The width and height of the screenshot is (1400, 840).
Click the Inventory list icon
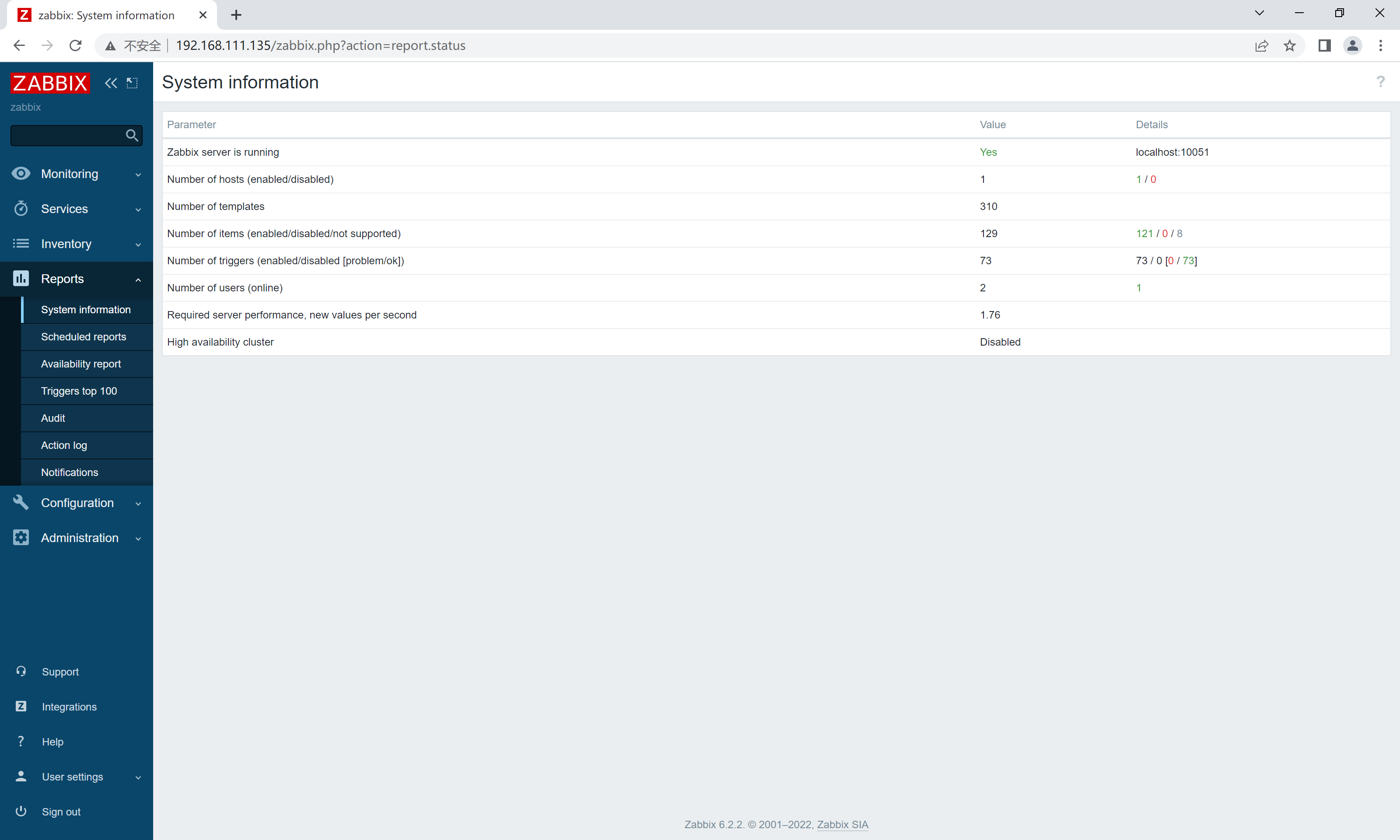pyautogui.click(x=21, y=243)
